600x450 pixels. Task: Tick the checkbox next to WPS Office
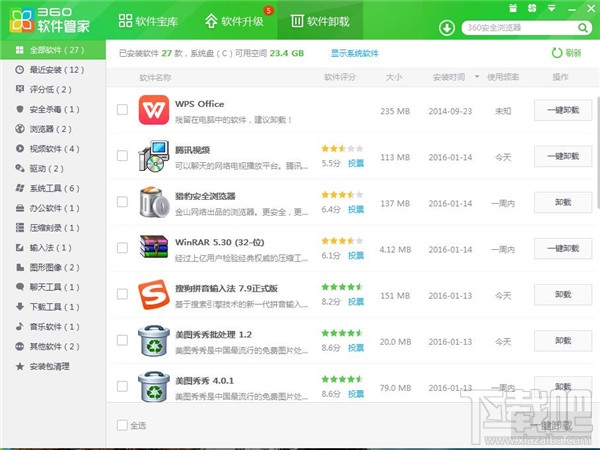click(122, 109)
